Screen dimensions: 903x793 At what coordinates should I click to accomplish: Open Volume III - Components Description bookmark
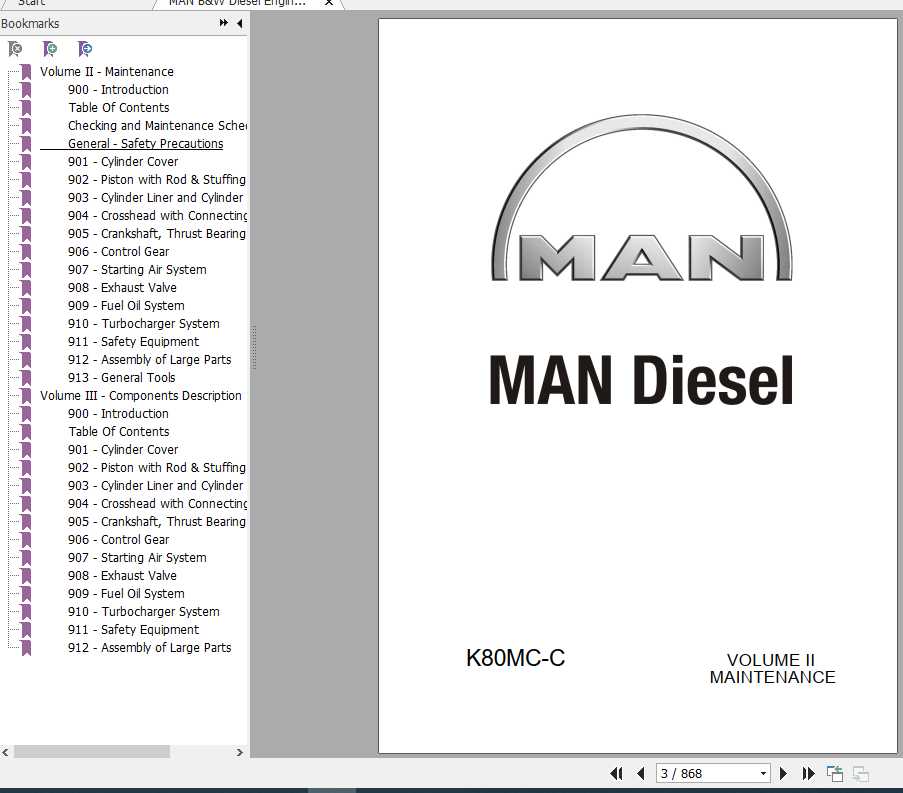tap(141, 396)
